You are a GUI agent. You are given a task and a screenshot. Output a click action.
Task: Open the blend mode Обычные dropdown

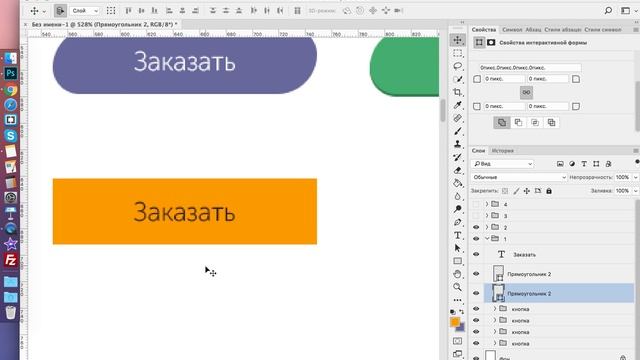519,177
